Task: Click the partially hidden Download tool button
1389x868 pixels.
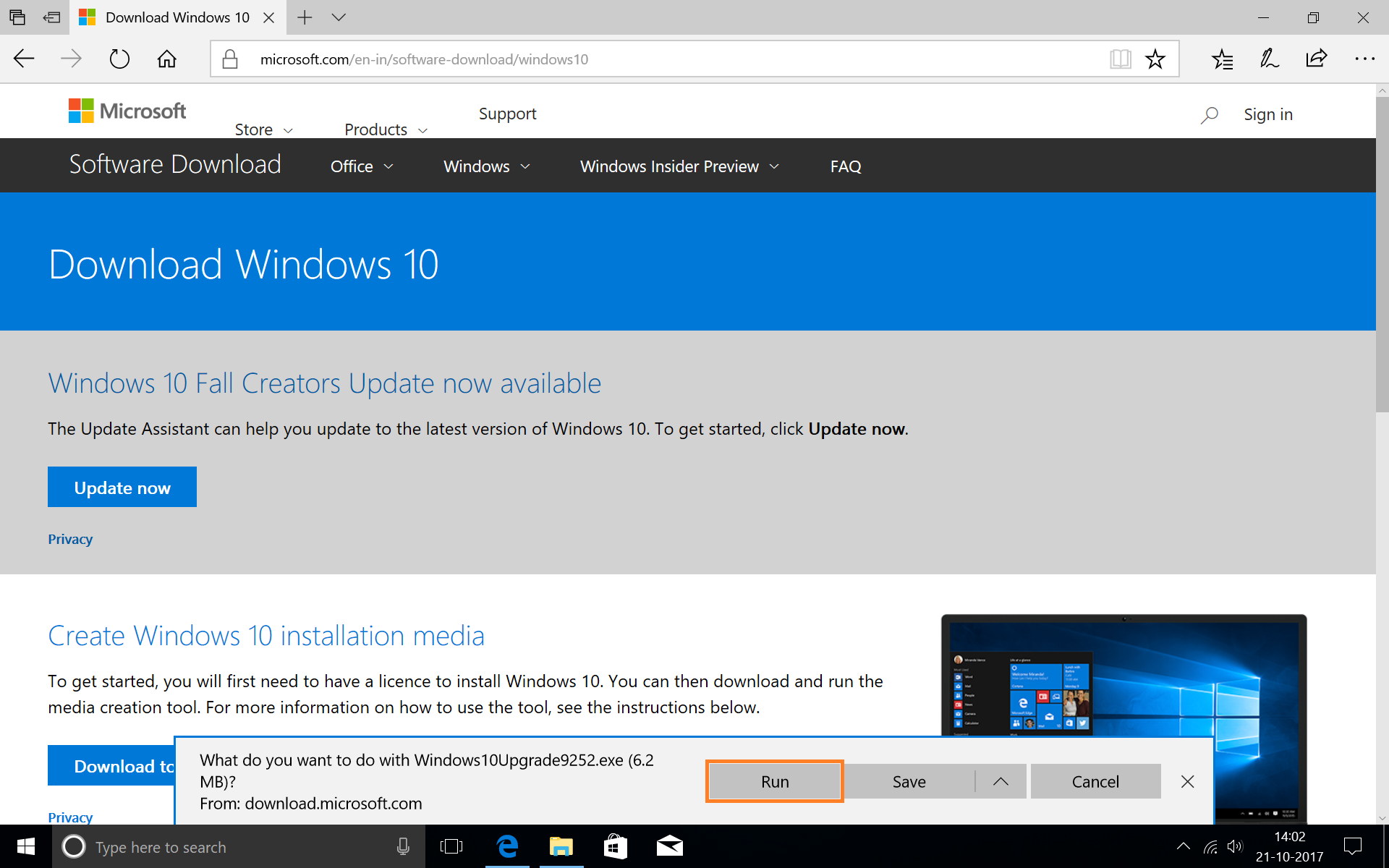Action: 111,765
